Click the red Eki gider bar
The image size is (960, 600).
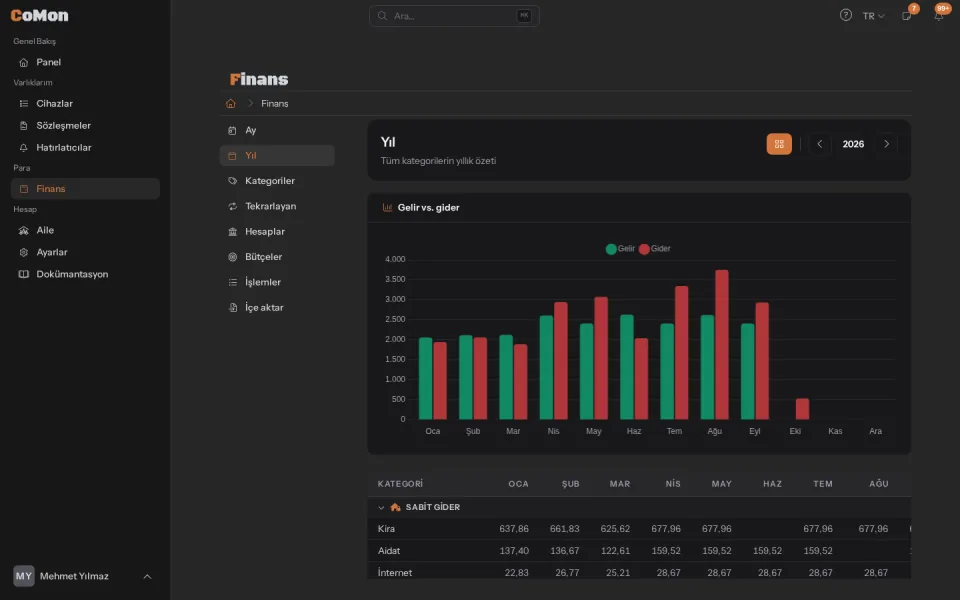pyautogui.click(x=802, y=409)
